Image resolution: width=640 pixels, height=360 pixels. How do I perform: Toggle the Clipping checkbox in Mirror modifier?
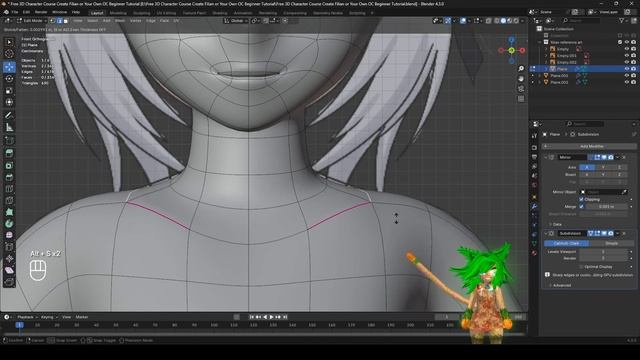coord(581,199)
